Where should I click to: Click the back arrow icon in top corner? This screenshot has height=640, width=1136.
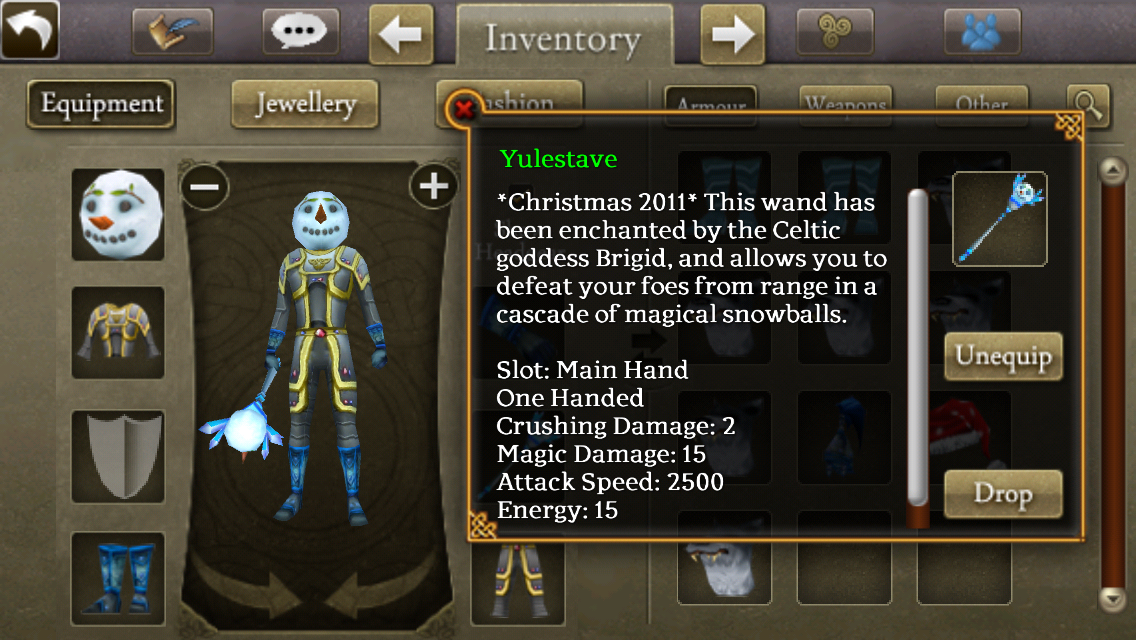tap(30, 30)
